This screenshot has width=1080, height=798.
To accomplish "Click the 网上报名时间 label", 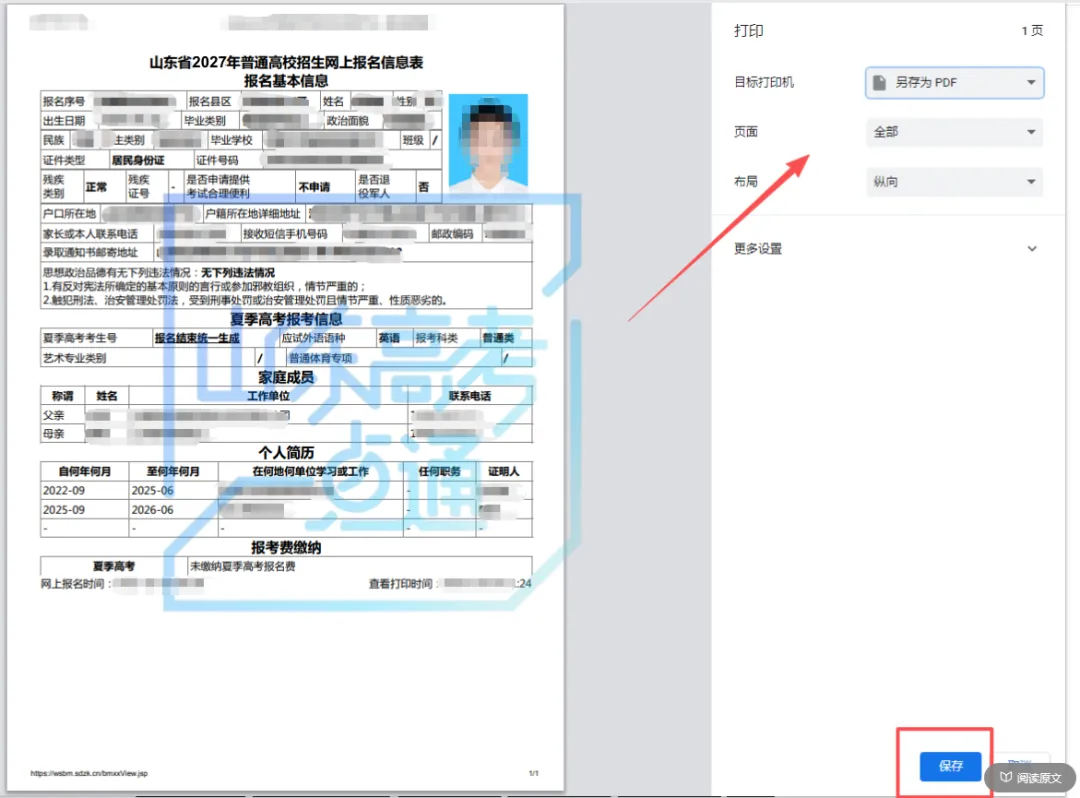I will click(x=72, y=584).
